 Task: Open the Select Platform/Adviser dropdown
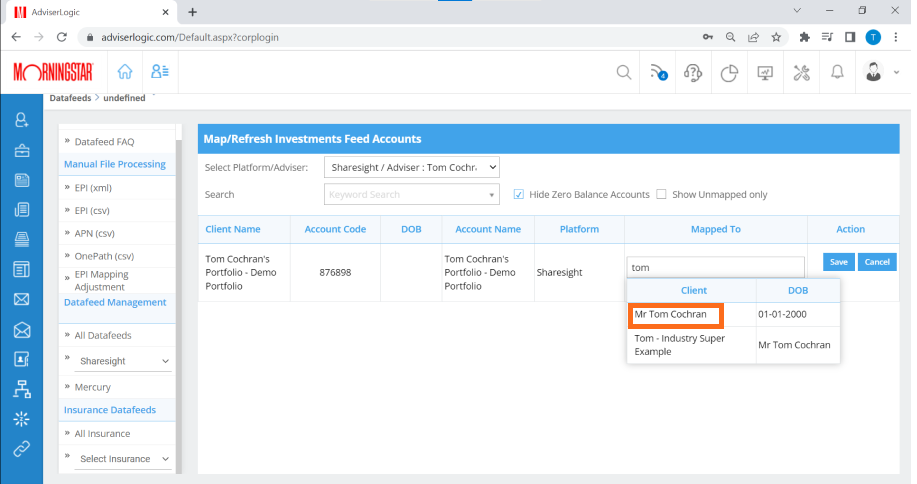(412, 167)
